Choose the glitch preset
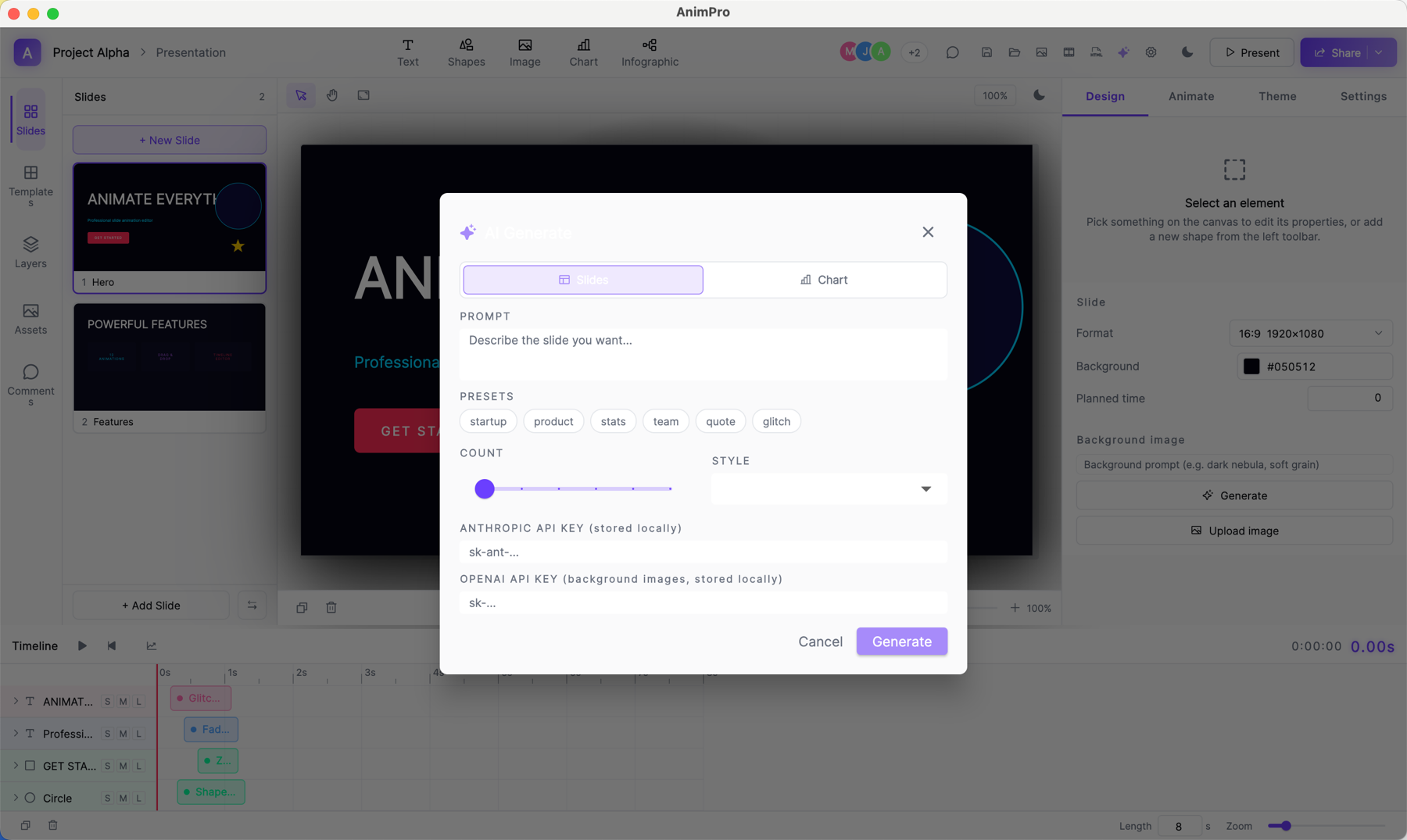Image resolution: width=1407 pixels, height=840 pixels. pos(776,421)
